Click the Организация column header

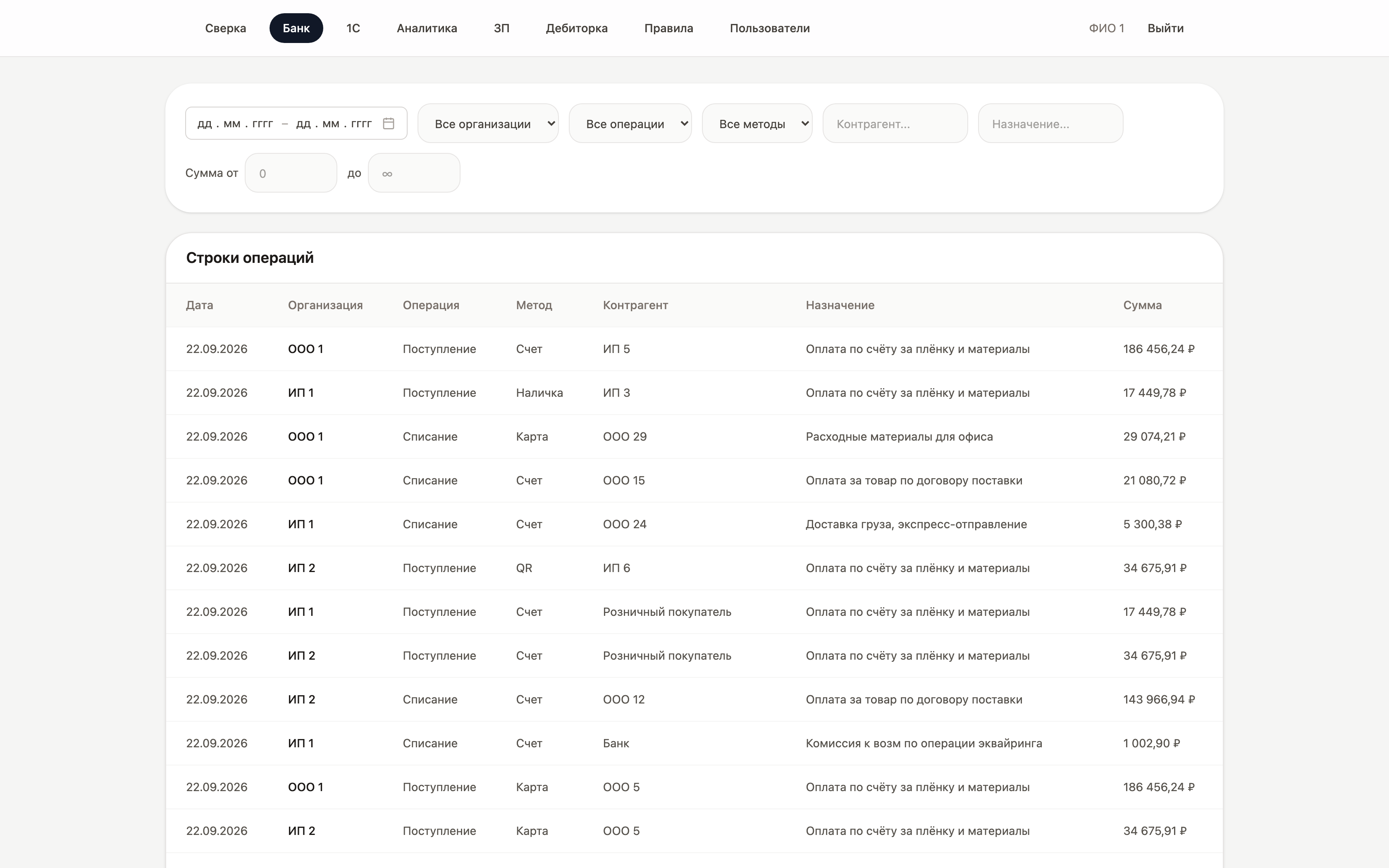coord(325,305)
